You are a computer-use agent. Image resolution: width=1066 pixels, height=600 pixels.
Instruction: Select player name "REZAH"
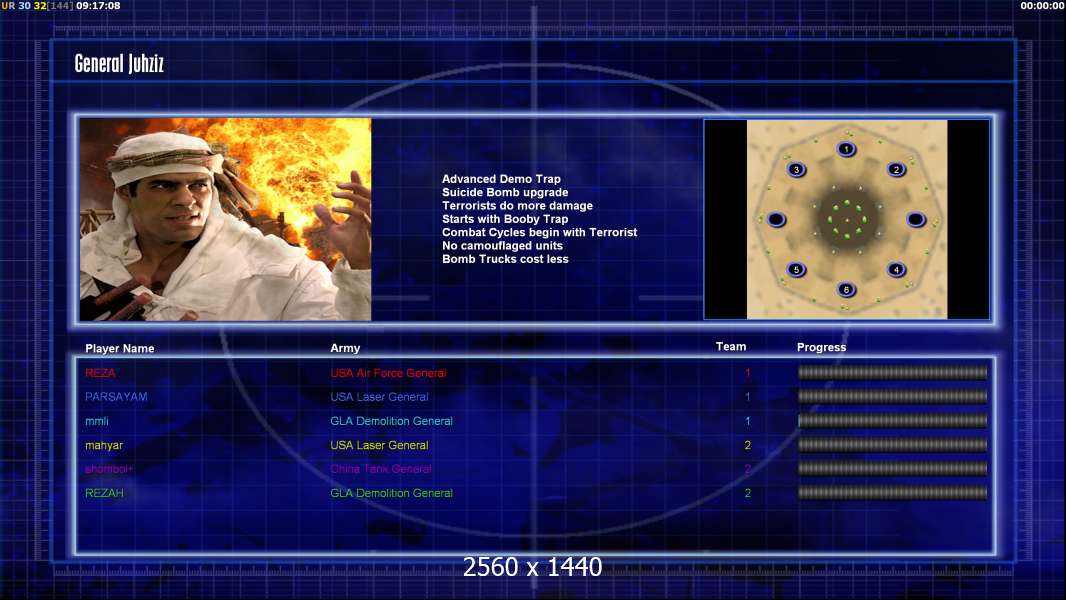(x=104, y=493)
